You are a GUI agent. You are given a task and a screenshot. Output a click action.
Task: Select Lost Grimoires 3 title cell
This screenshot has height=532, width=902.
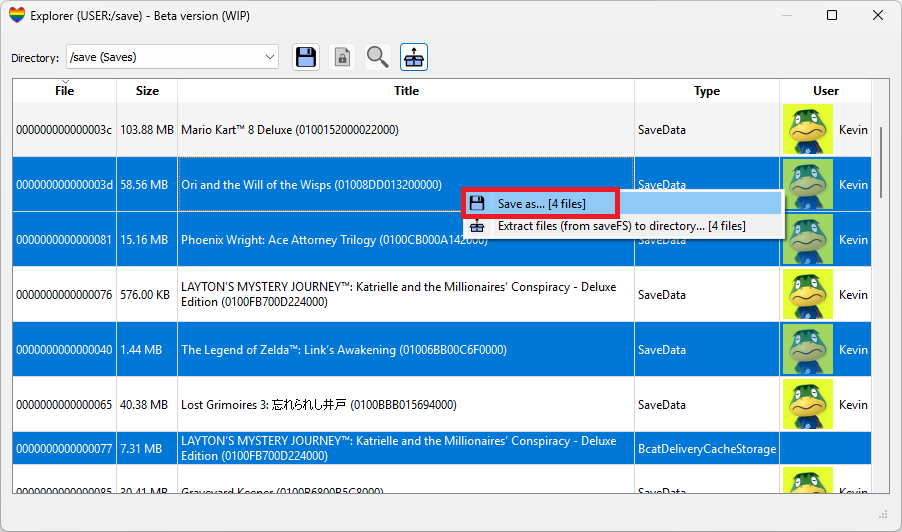[406, 404]
